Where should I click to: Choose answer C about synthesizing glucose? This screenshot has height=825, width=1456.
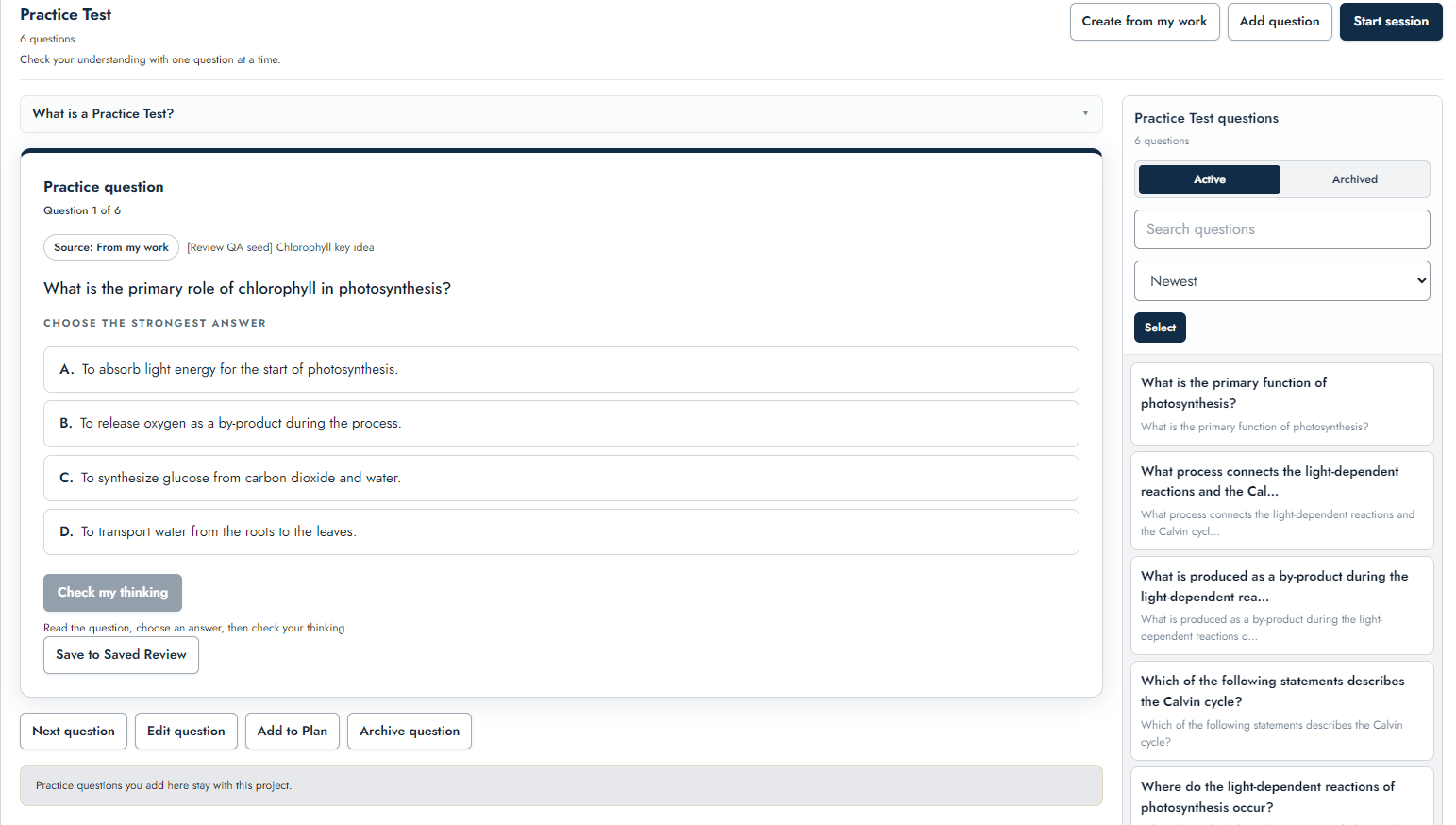click(x=561, y=478)
